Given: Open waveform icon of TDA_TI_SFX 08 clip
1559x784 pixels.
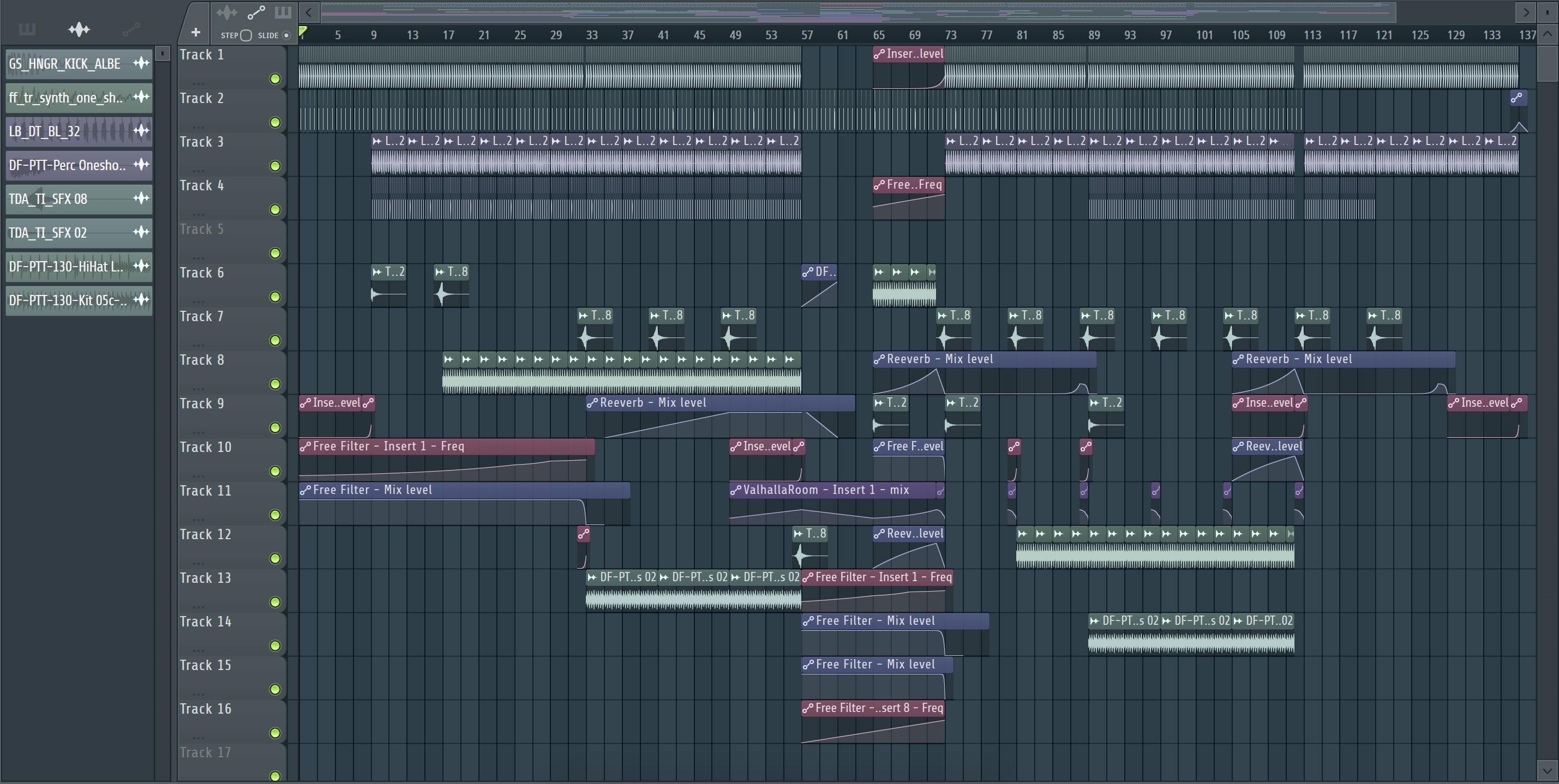Looking at the screenshot, I should (141, 198).
